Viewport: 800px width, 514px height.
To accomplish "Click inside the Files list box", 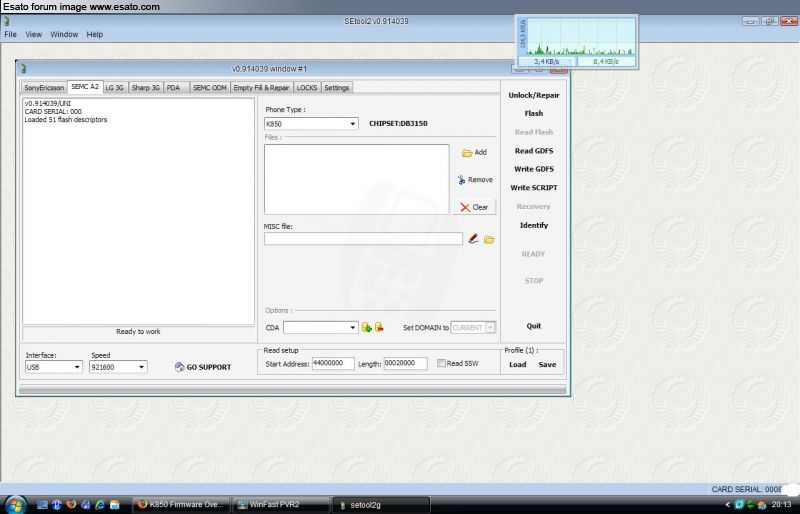I will click(x=357, y=179).
